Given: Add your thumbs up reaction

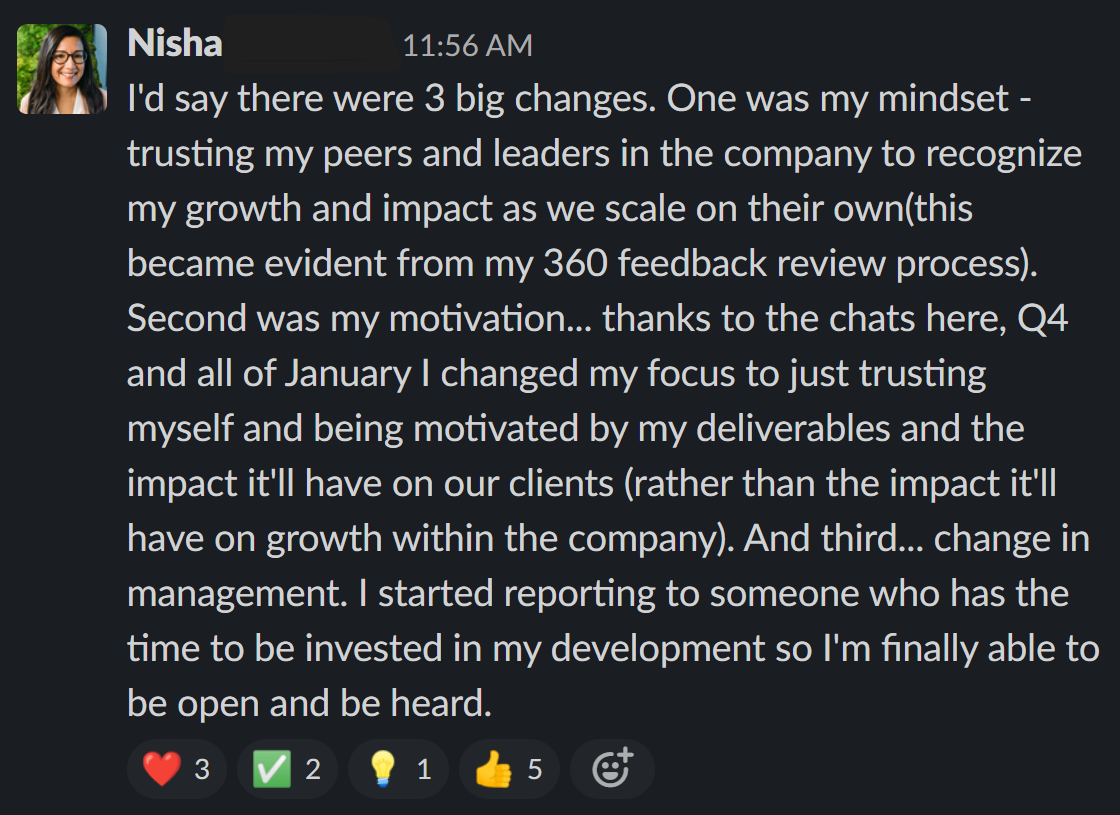Looking at the screenshot, I should point(509,769).
